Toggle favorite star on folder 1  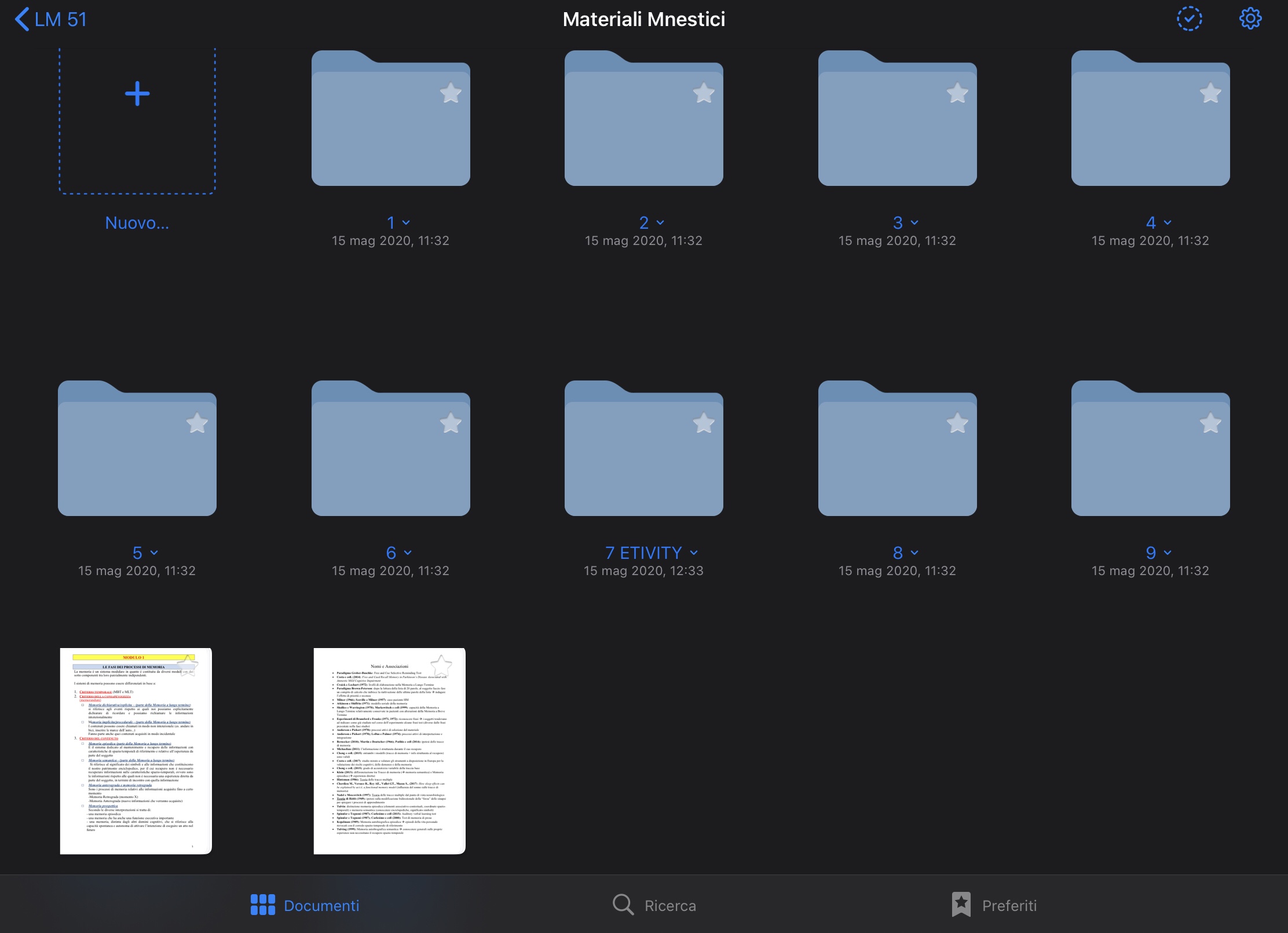coord(451,93)
